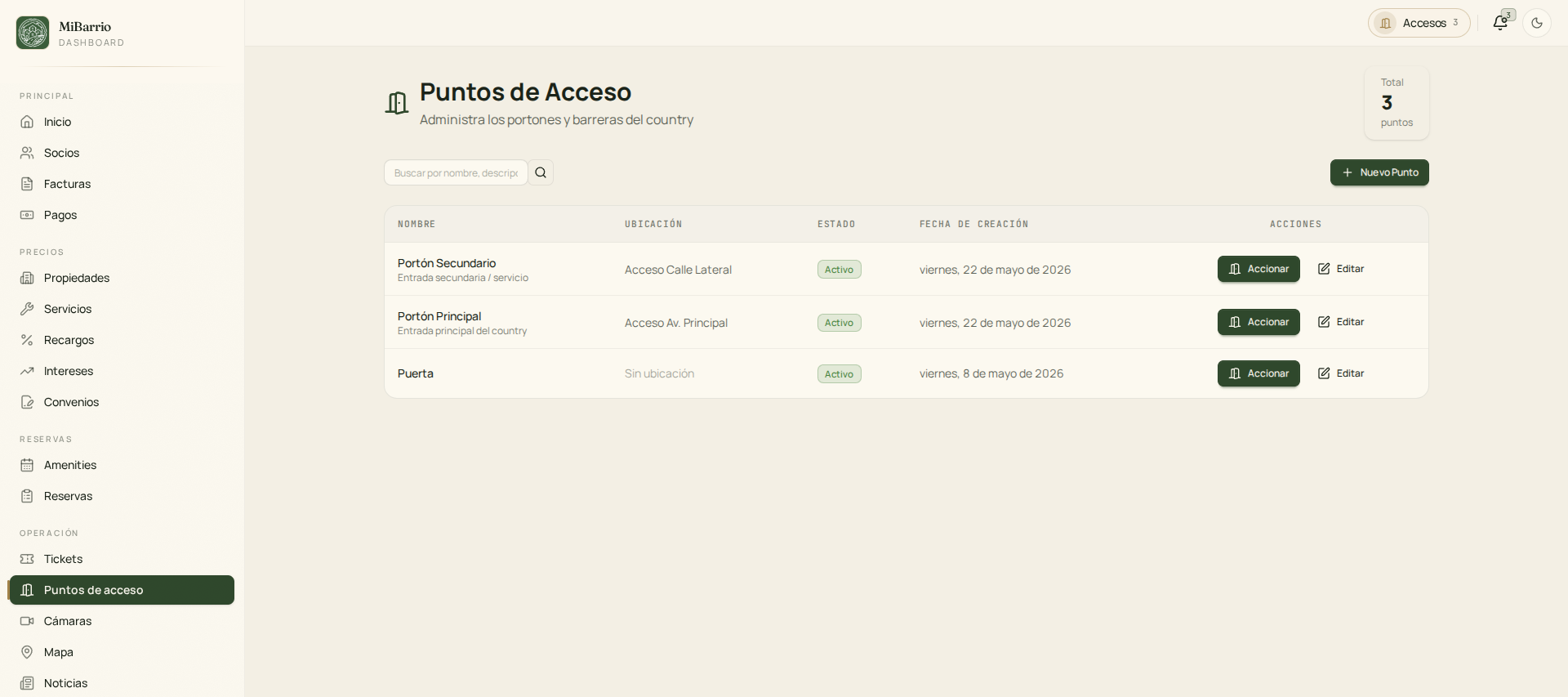Open the notifications bell
Screen dimensions: 1568x697
point(1500,23)
